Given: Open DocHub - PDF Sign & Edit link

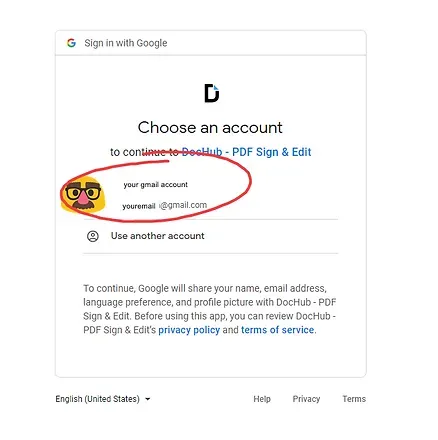Looking at the screenshot, I should tap(247, 152).
